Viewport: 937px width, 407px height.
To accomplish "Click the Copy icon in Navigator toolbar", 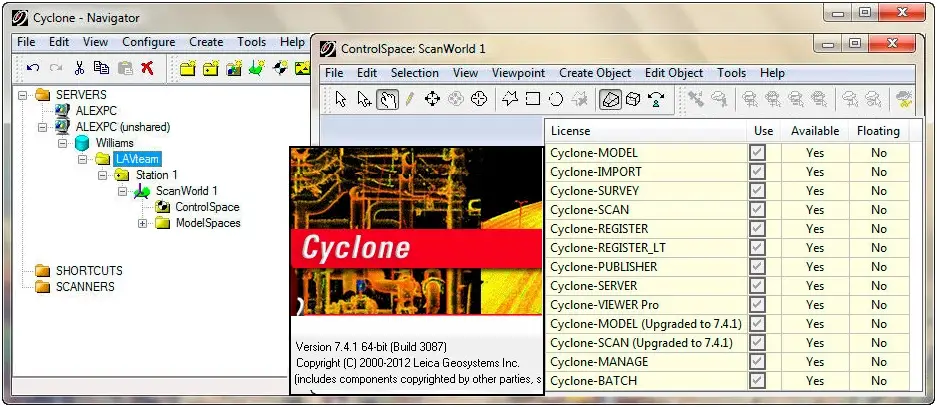I will tap(102, 68).
